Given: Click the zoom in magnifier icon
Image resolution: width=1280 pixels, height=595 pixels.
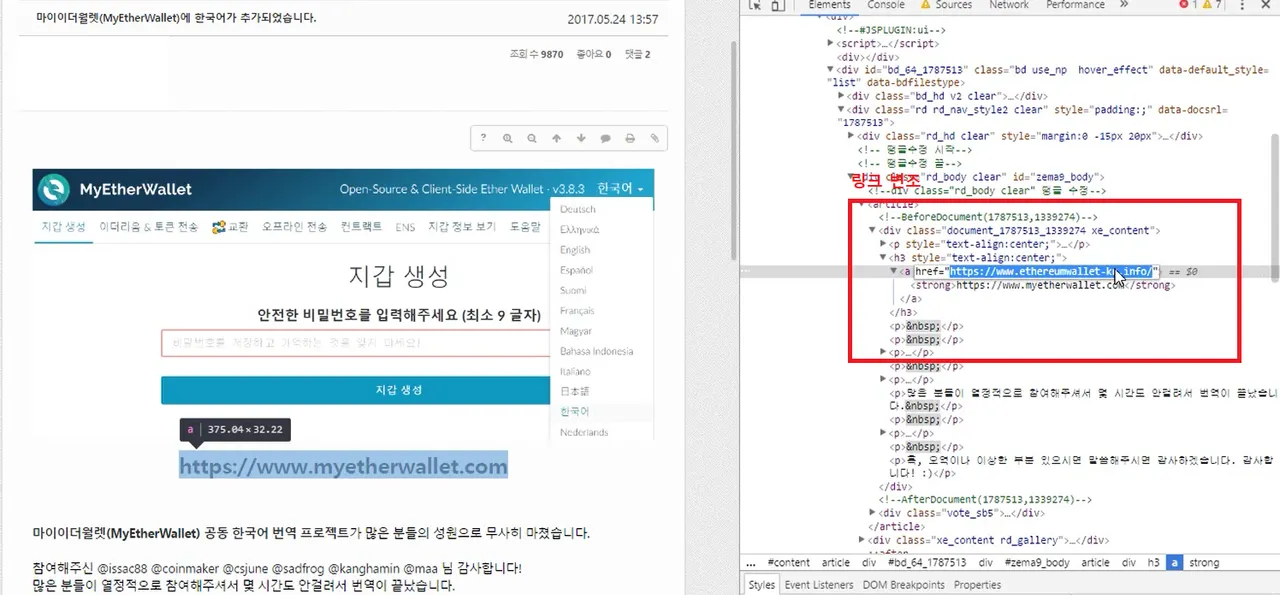Looking at the screenshot, I should [508, 138].
